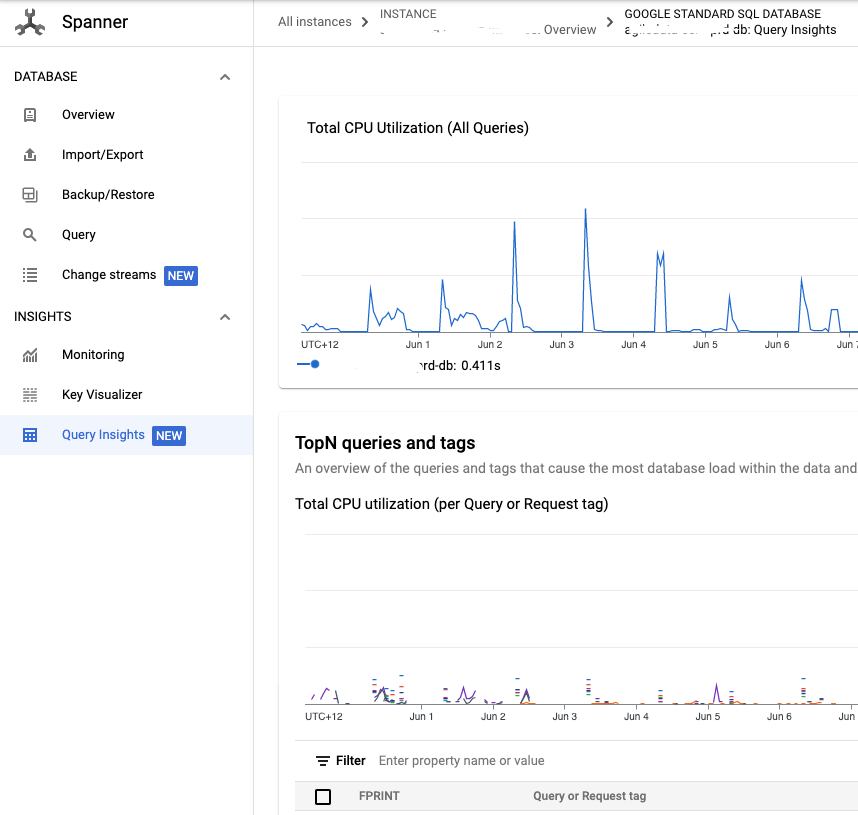The height and width of the screenshot is (815, 858).
Task: Click the NEW badge beside Change streams
Action: pos(181,276)
